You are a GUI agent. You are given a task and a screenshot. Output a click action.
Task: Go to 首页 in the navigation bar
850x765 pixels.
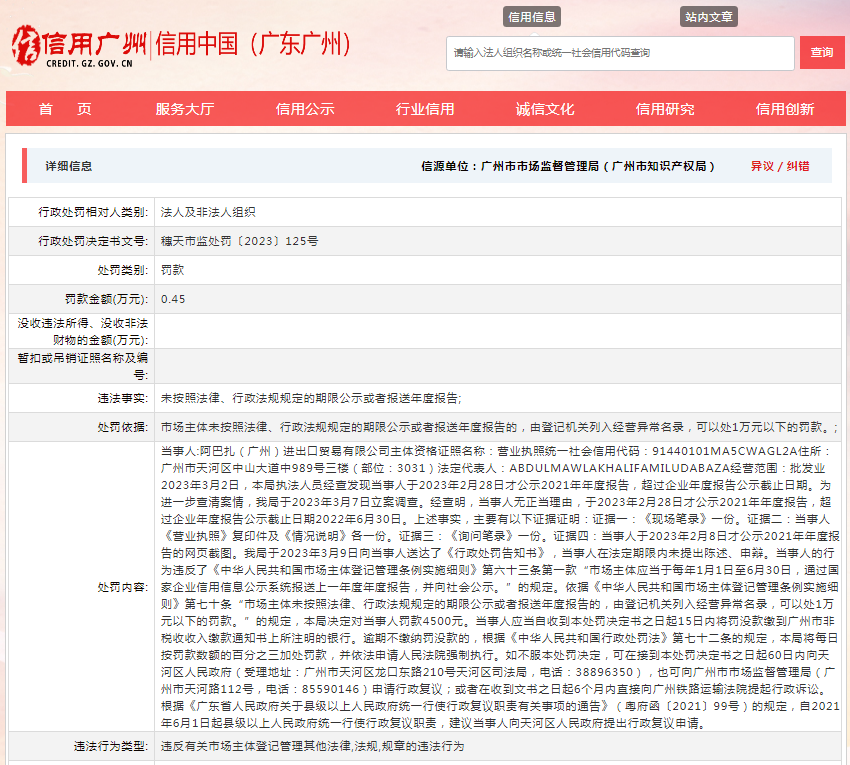[65, 109]
